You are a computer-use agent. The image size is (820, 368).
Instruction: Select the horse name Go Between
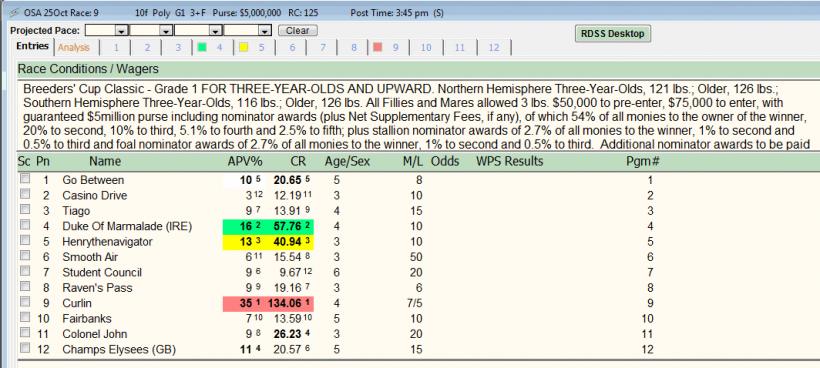pyautogui.click(x=93, y=180)
